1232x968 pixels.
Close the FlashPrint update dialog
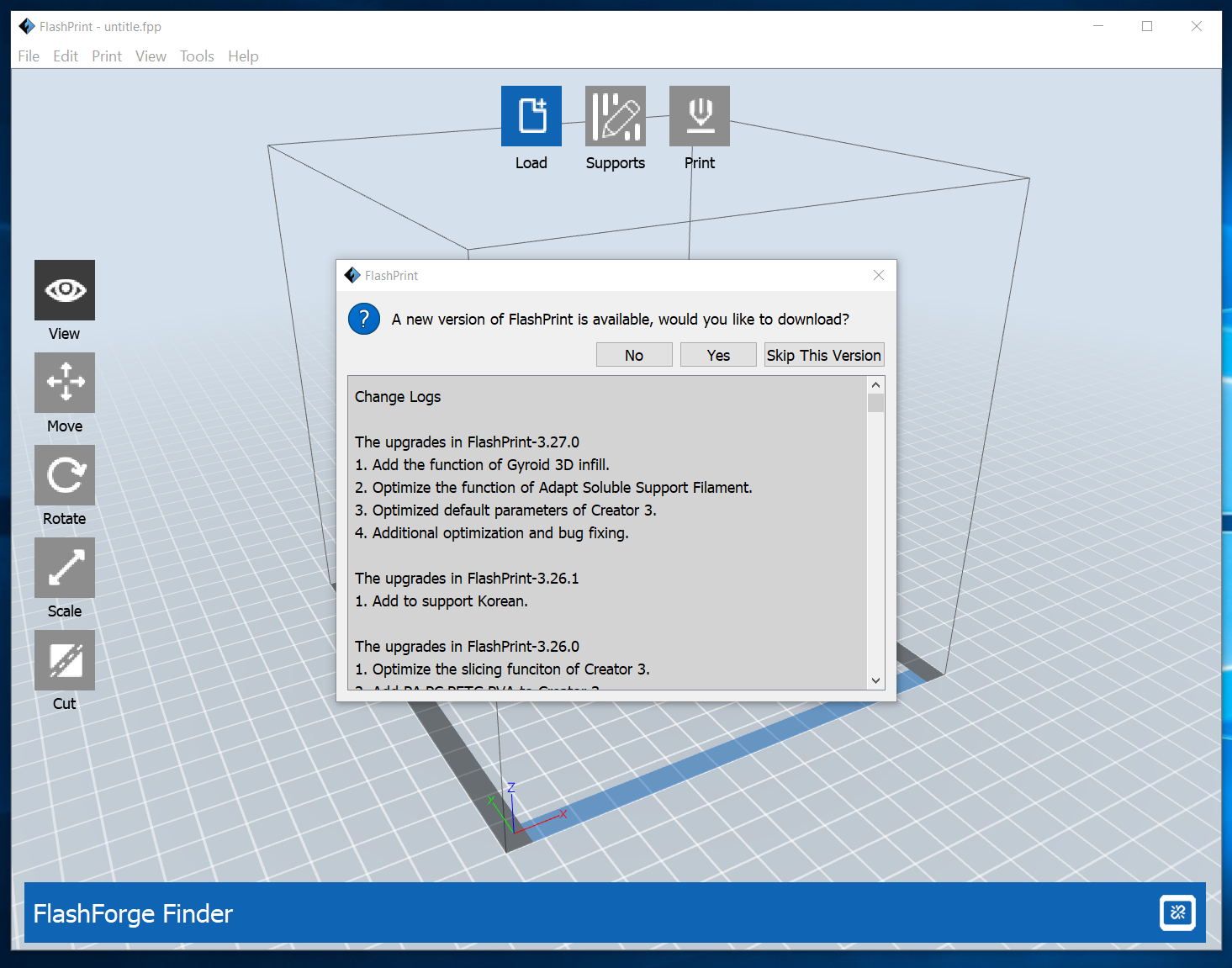click(879, 275)
